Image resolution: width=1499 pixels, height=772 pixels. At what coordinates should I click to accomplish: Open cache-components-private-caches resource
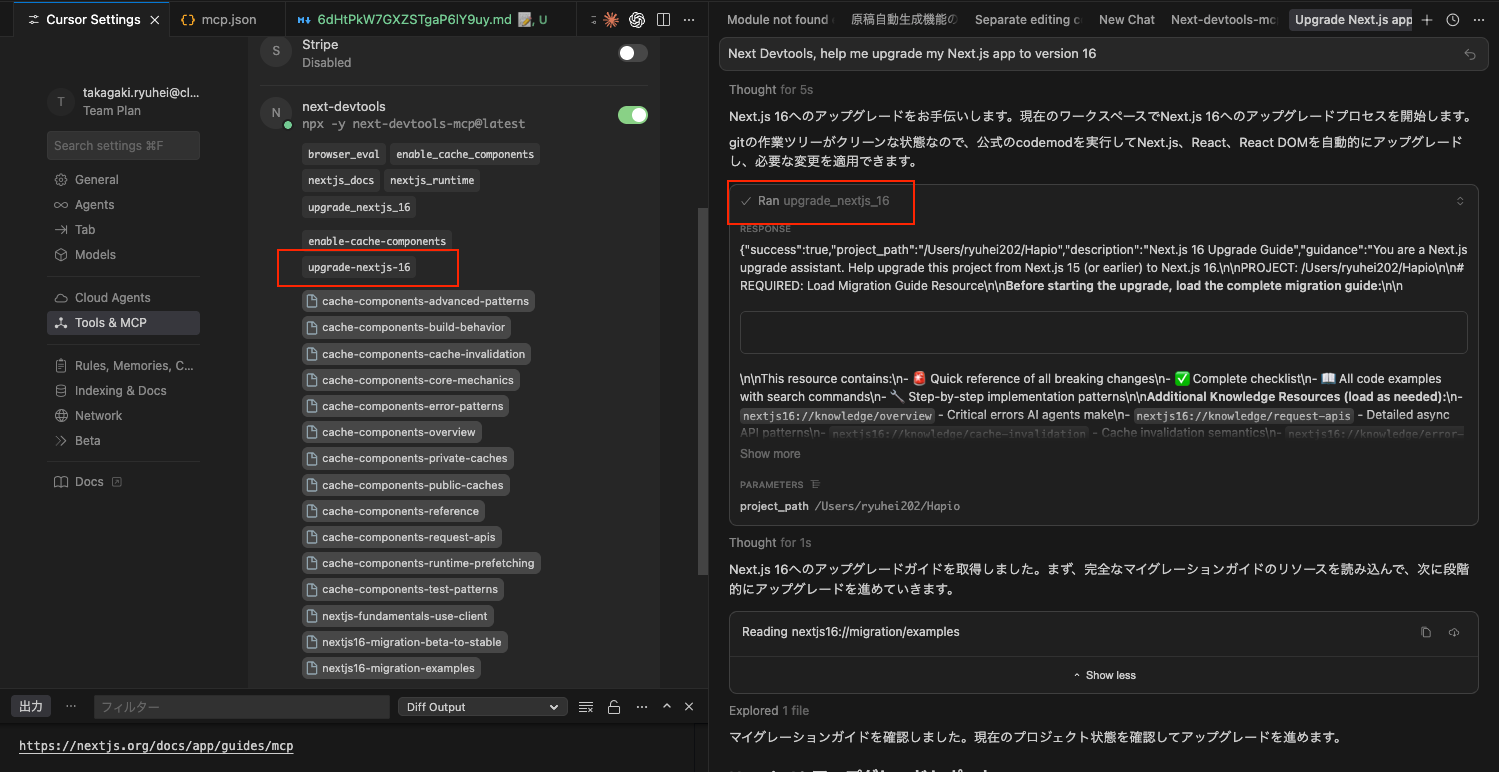408,458
